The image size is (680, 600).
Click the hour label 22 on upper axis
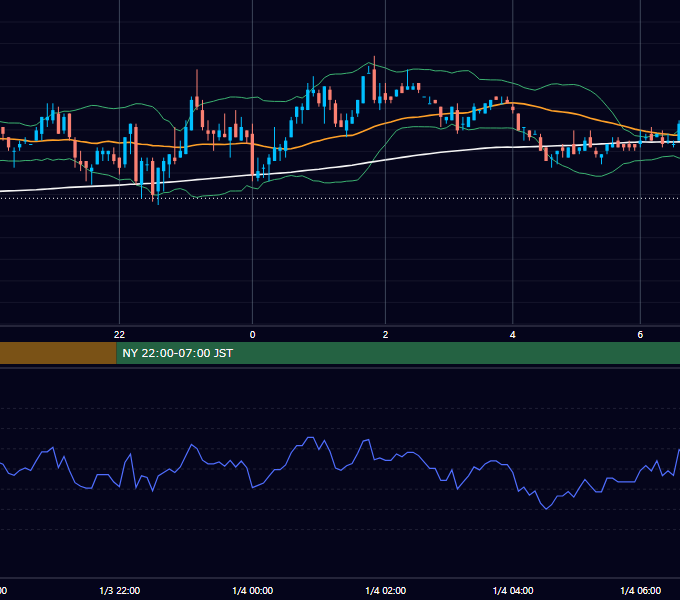coord(119,335)
